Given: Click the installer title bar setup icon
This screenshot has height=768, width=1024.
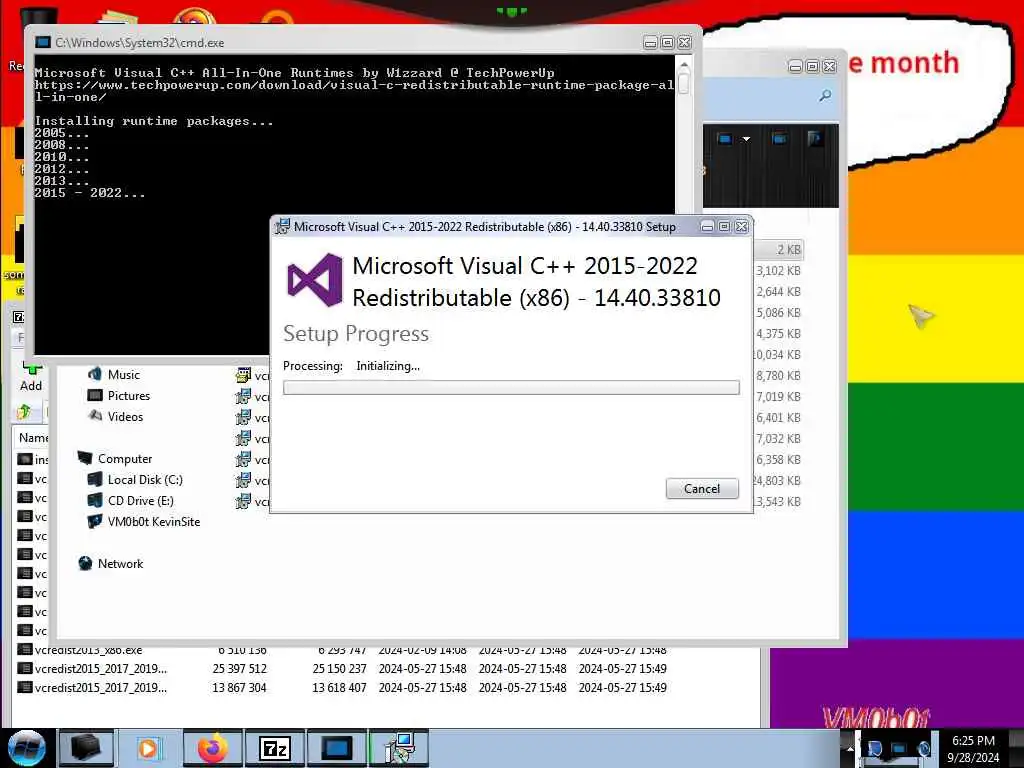Looking at the screenshot, I should (282, 227).
